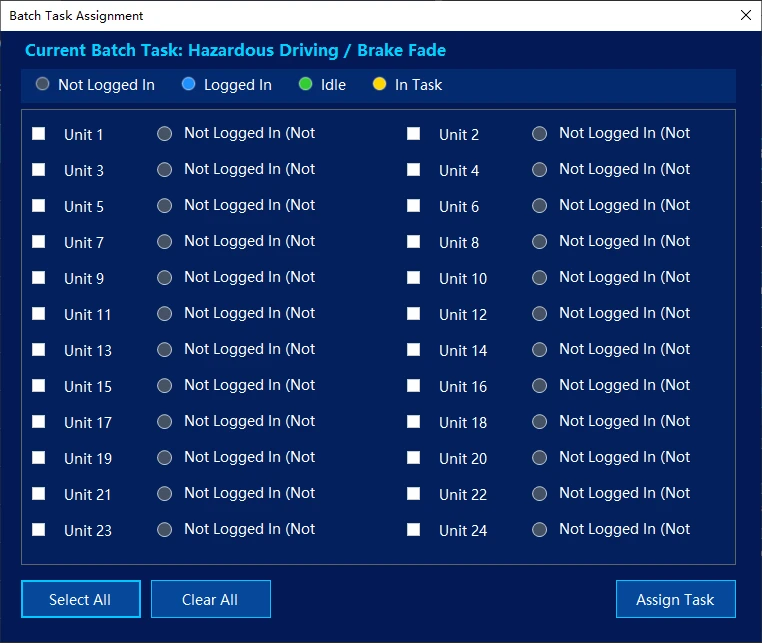Check the Unit 12 checkbox
The height and width of the screenshot is (643, 762).
click(414, 313)
